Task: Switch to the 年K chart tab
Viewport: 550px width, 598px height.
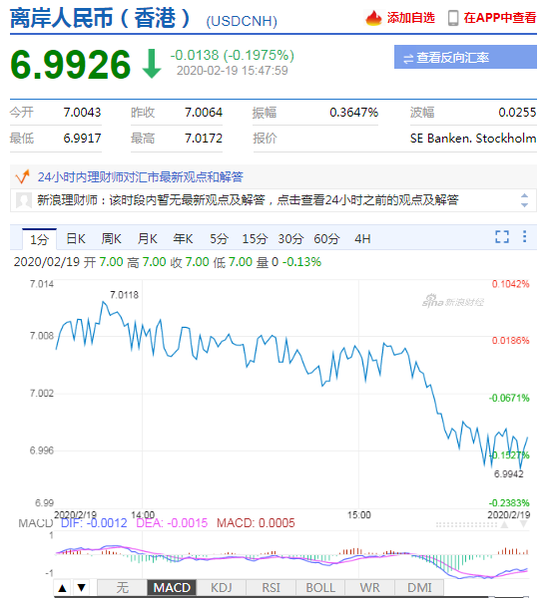Action: [x=183, y=239]
